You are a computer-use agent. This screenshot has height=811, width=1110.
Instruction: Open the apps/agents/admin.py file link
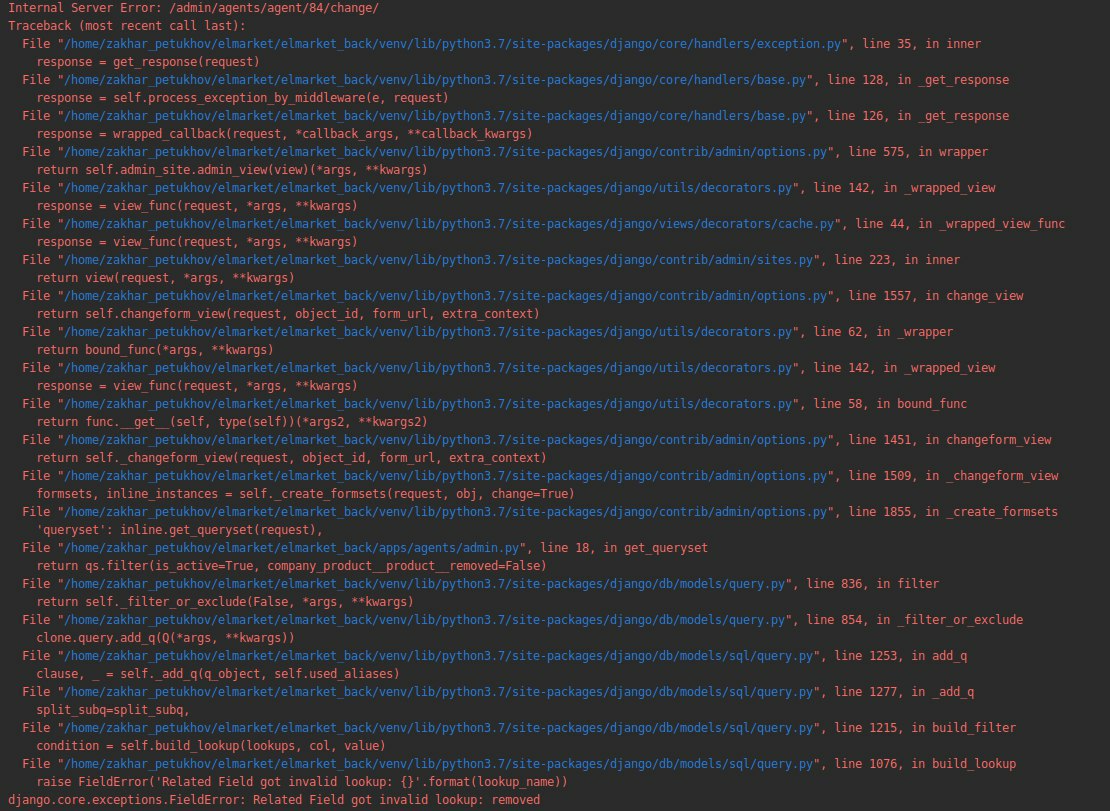coord(292,548)
